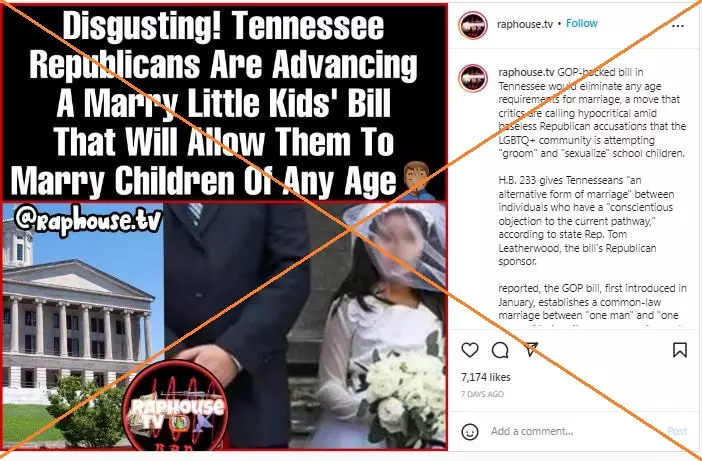This screenshot has height=461, width=702.
Task: Open more options three-dot menu
Action: [678, 26]
